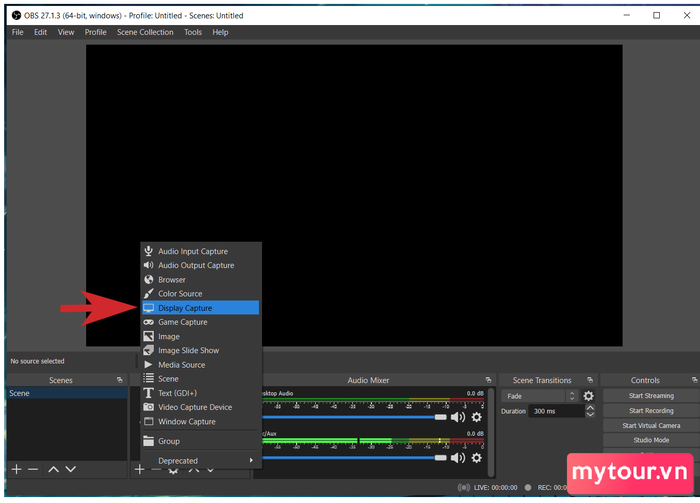Open the Fade transition dropdown
700x503 pixels.
click(539, 396)
